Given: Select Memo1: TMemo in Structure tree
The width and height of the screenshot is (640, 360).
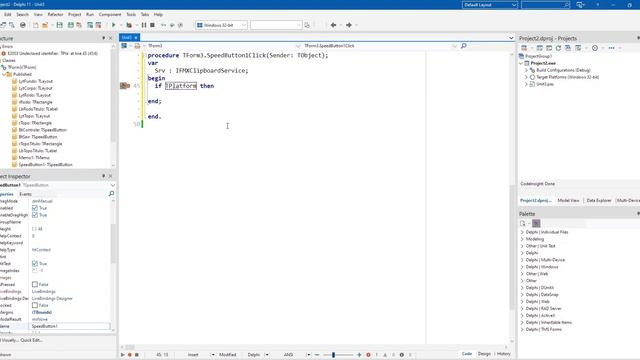Looking at the screenshot, I should 34,158.
